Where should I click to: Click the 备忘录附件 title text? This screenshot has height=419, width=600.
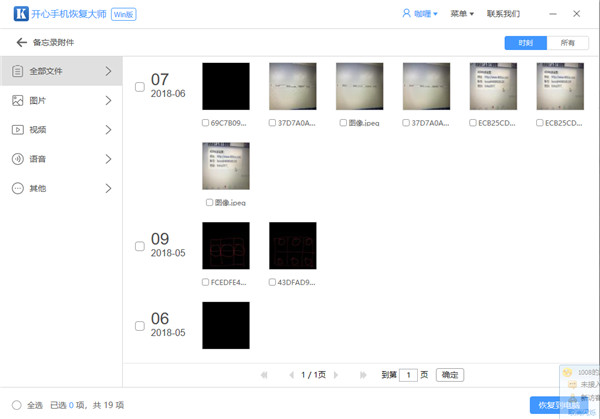point(53,42)
